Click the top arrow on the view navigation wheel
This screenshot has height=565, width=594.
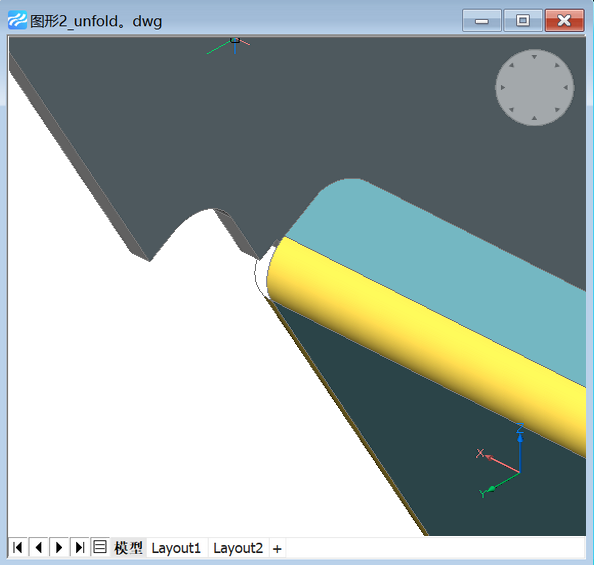pos(534,57)
